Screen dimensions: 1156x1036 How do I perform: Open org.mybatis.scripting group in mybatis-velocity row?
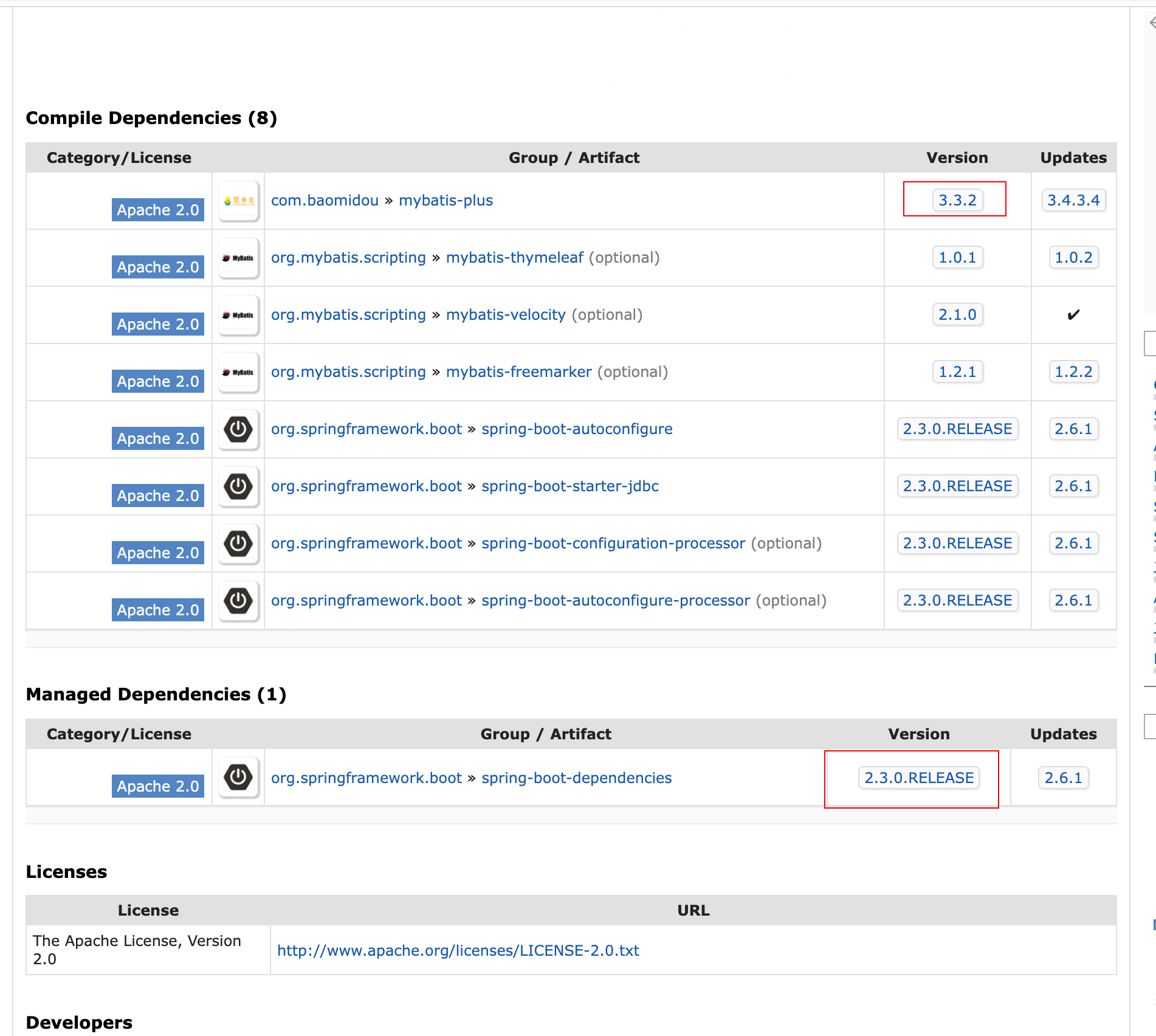348,315
